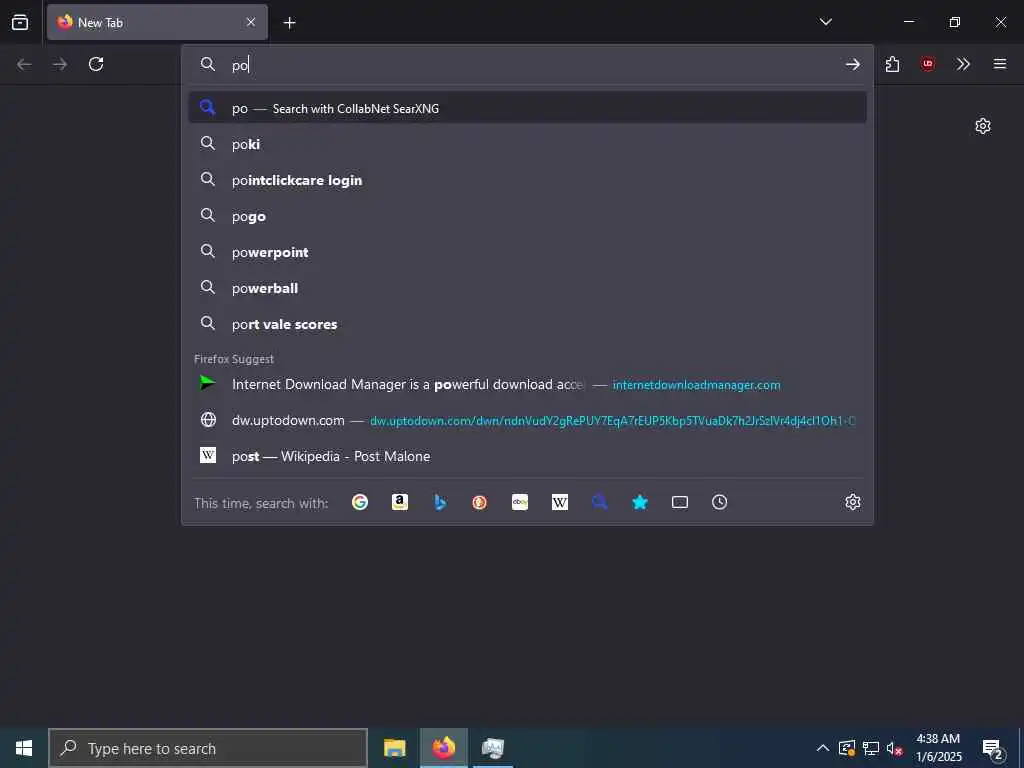Click the Go arrow in address bar
1024x768 pixels.
[852, 64]
